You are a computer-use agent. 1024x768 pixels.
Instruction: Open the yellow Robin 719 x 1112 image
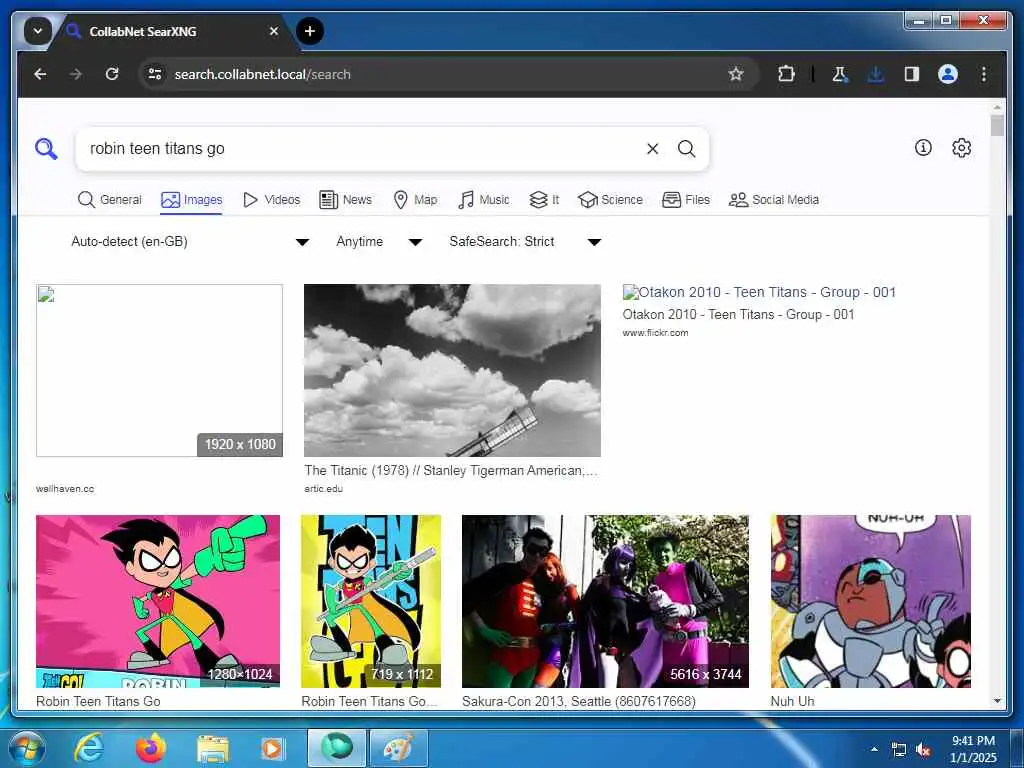coord(371,601)
